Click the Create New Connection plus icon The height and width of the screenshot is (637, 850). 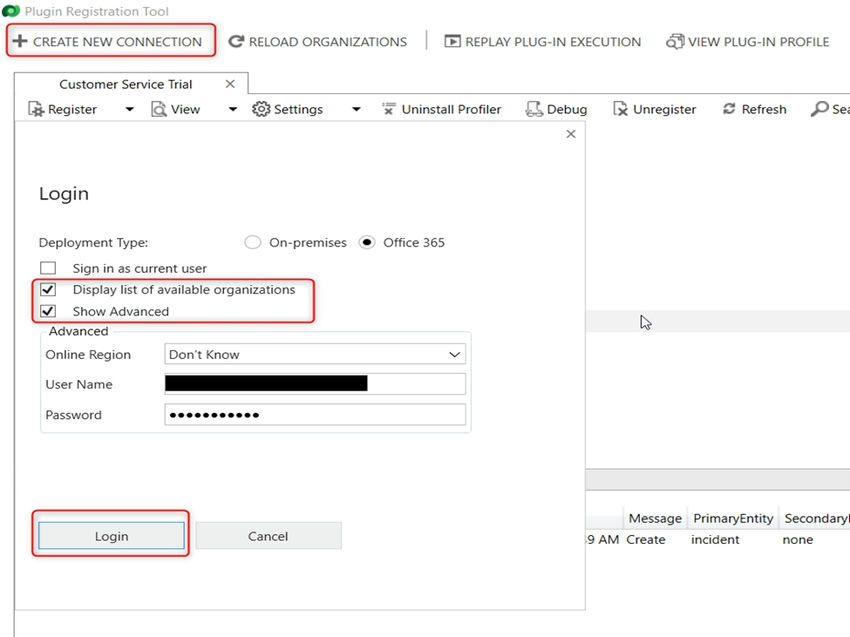[x=20, y=41]
